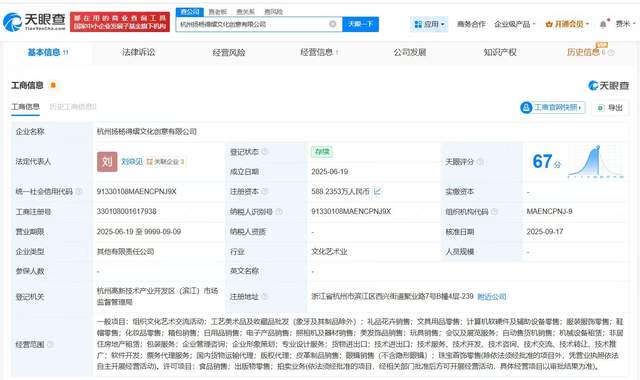Click the 应用 grid icon

pos(418,24)
